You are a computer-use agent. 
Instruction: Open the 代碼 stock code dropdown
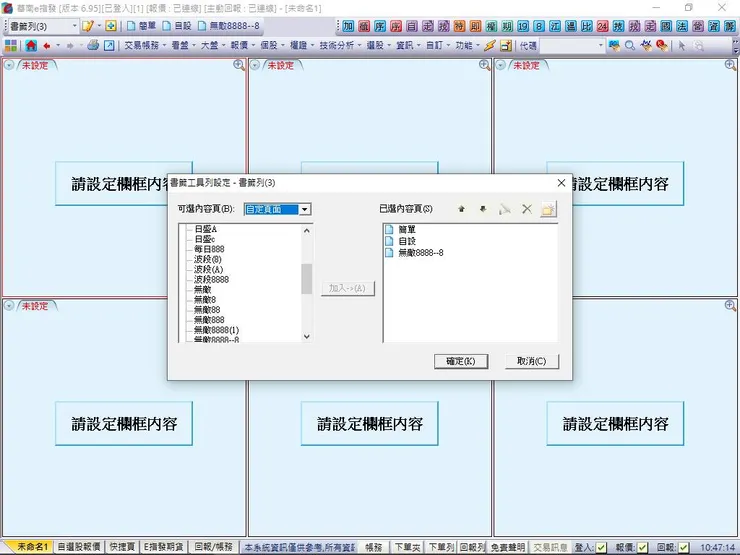tap(601, 46)
